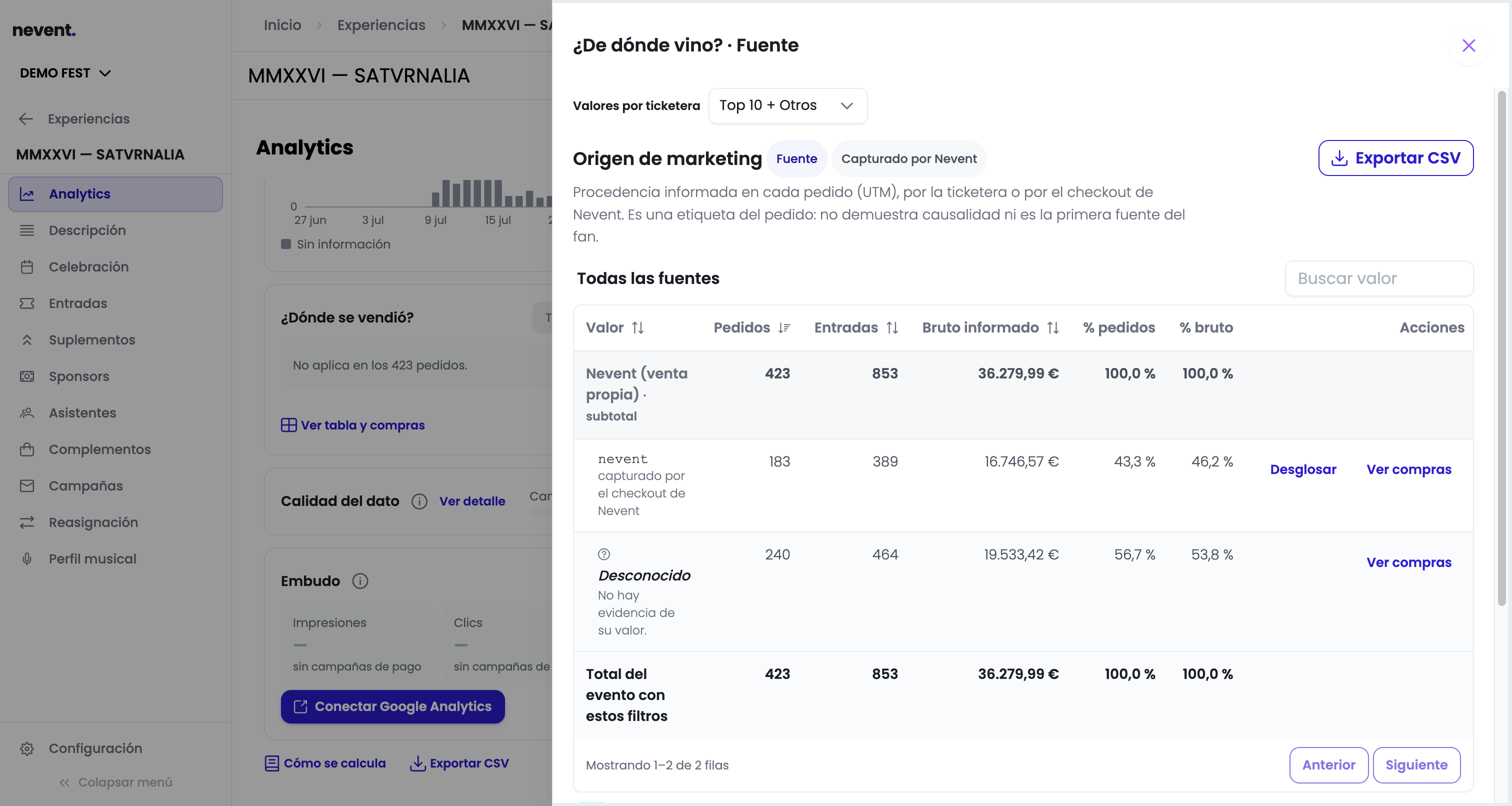
Task: Click download icon in background Exportar CSV link
Action: point(417,763)
